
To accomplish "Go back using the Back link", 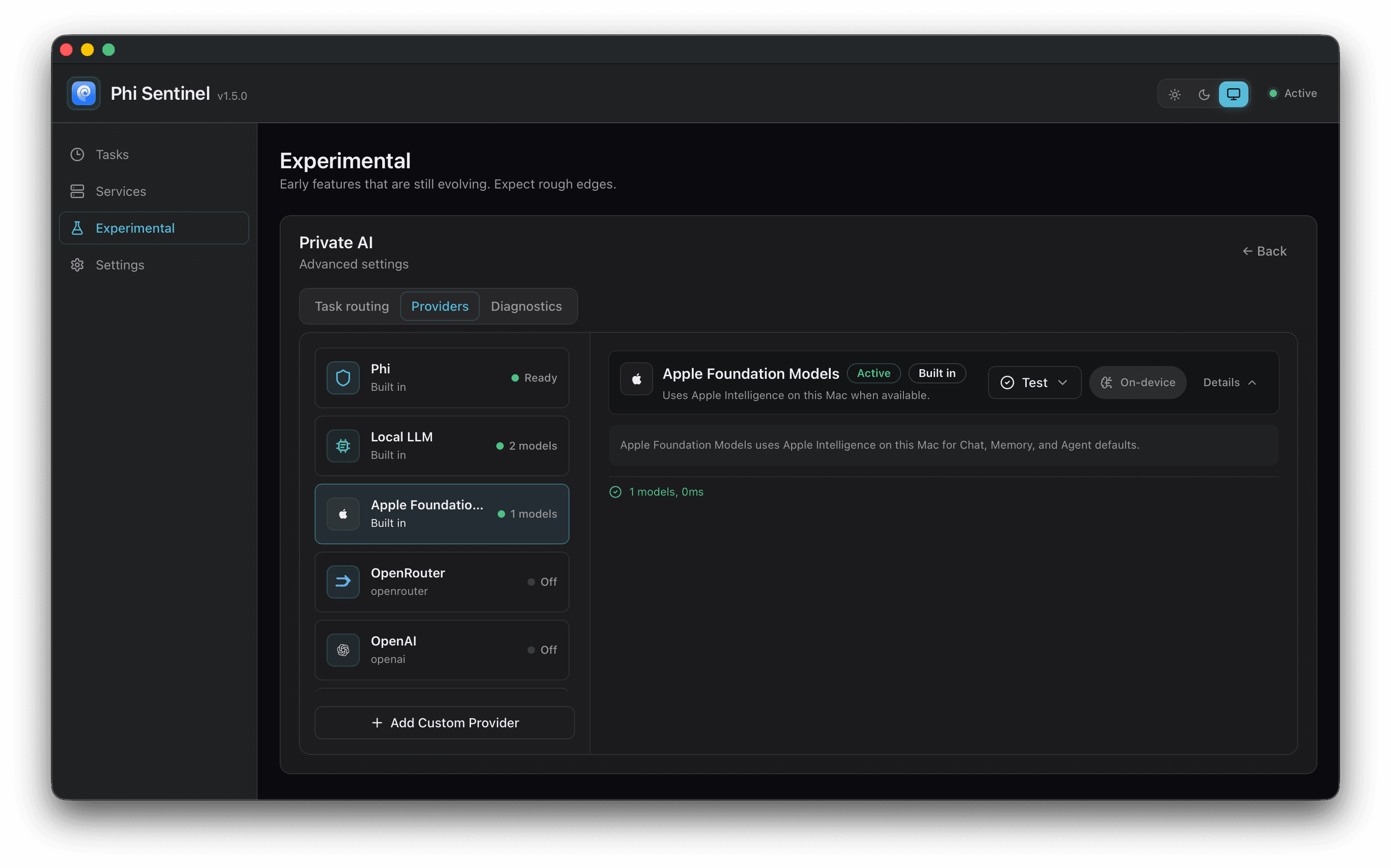I will tap(1264, 251).
